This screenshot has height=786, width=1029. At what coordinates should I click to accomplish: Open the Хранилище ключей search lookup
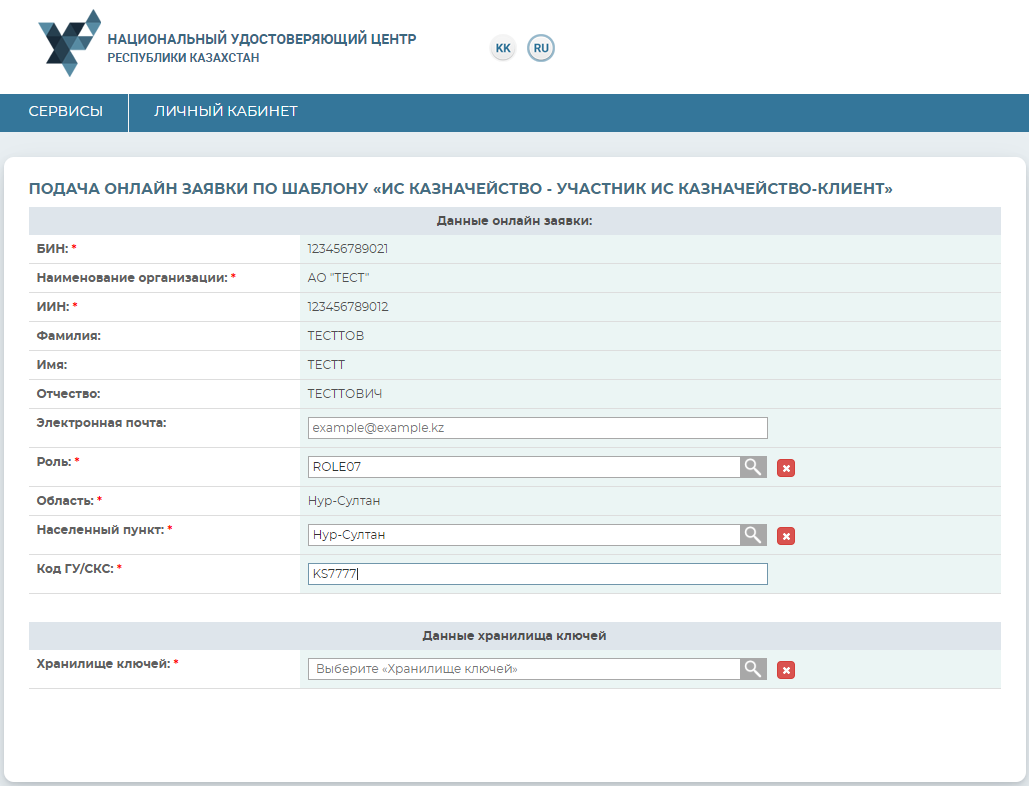[x=753, y=669]
